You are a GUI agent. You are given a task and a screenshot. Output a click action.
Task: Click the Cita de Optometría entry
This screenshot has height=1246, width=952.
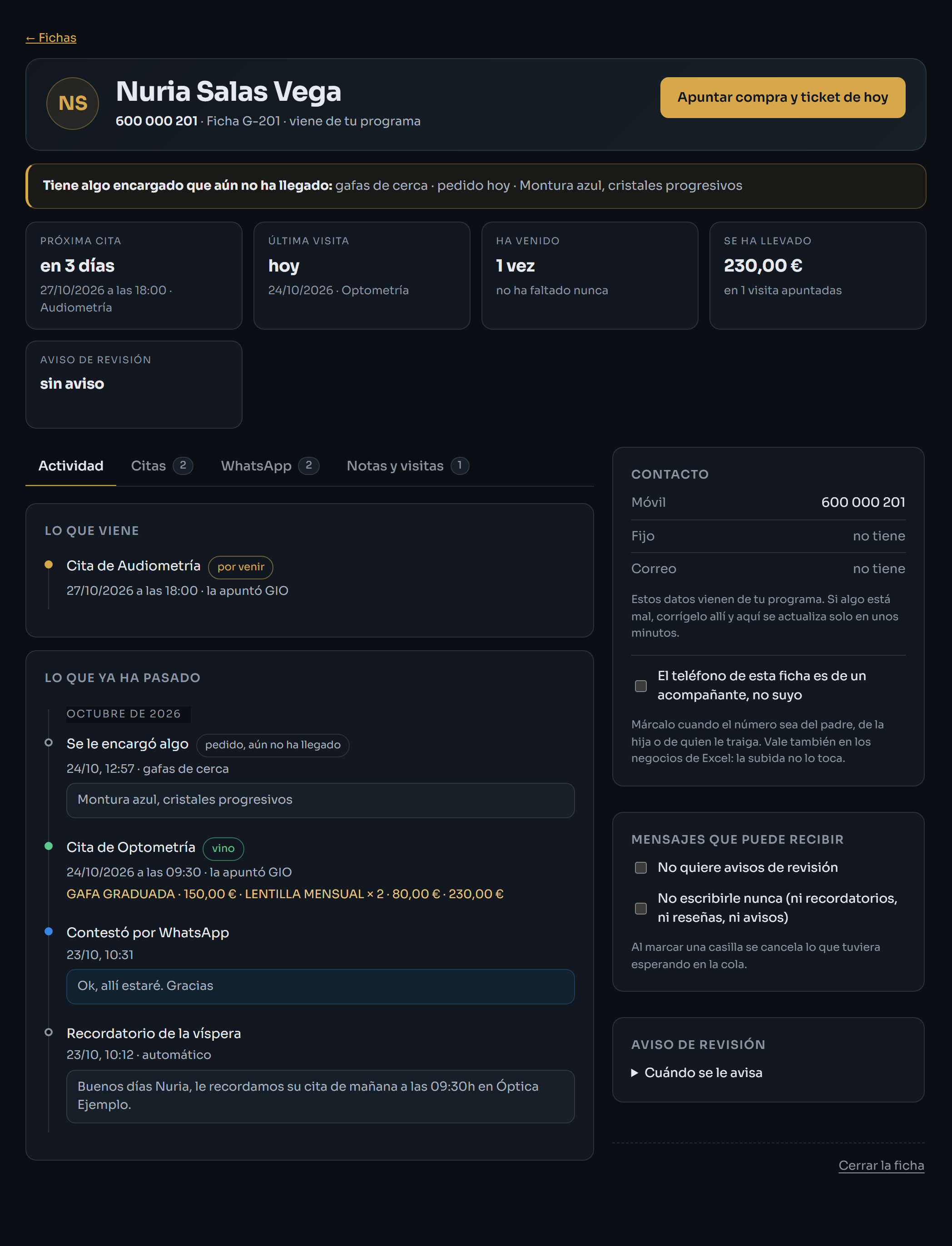point(131,847)
